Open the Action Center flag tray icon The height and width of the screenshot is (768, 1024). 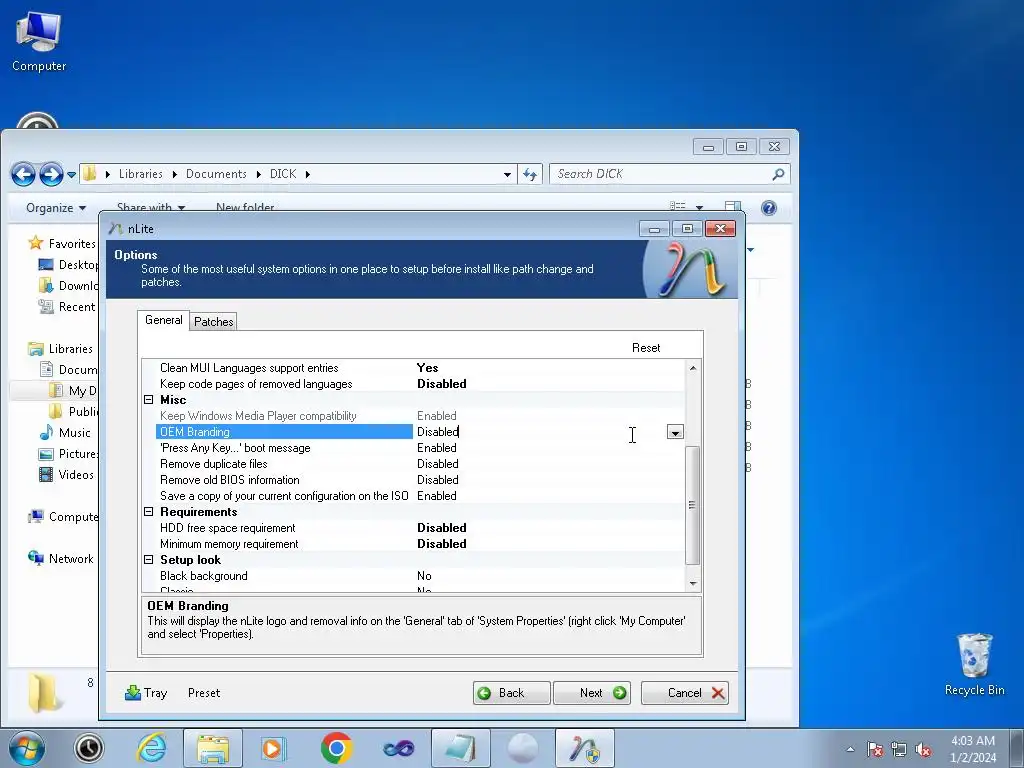point(875,749)
